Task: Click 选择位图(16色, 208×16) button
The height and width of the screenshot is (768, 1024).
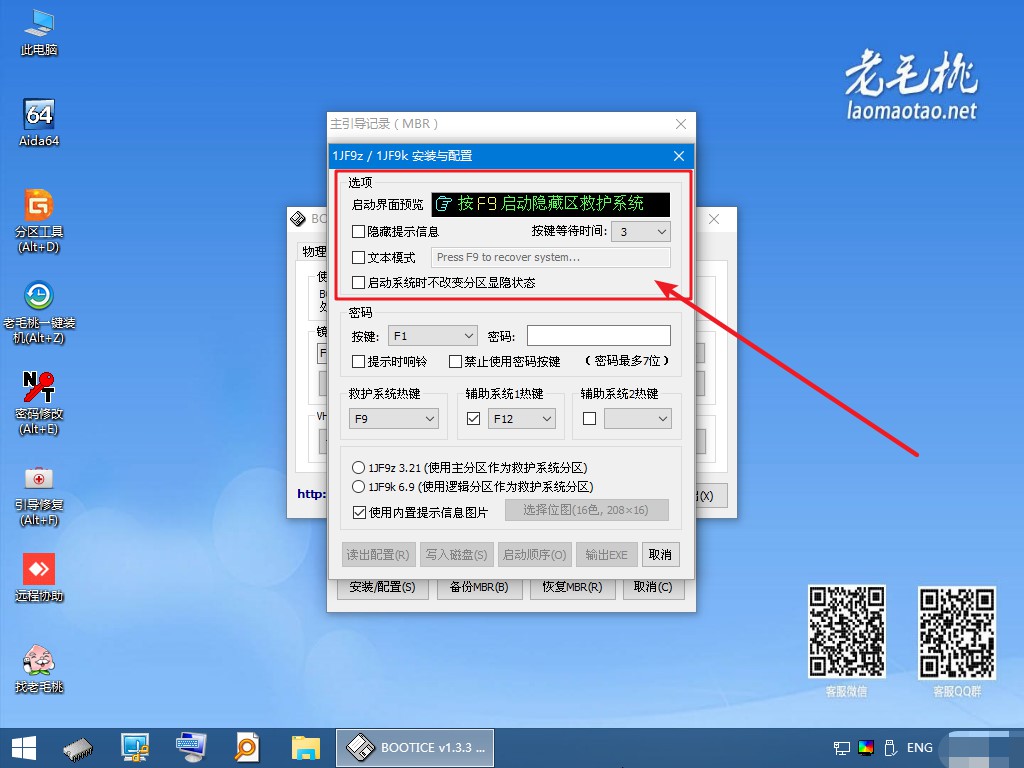Action: pos(586,510)
